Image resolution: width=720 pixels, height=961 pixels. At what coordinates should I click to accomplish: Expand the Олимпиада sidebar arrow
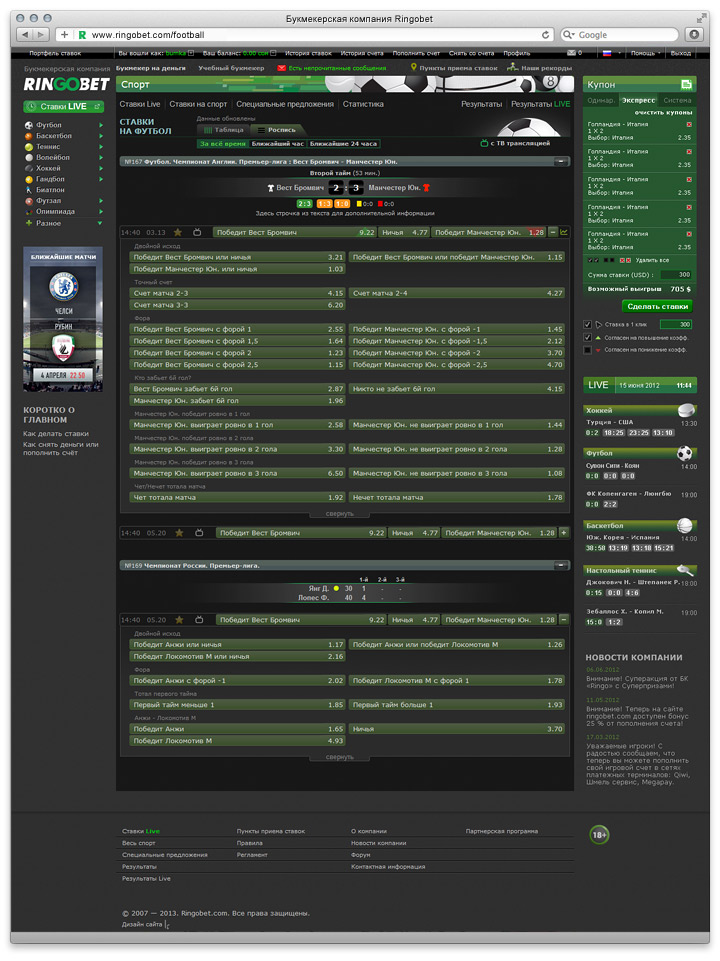(x=100, y=212)
